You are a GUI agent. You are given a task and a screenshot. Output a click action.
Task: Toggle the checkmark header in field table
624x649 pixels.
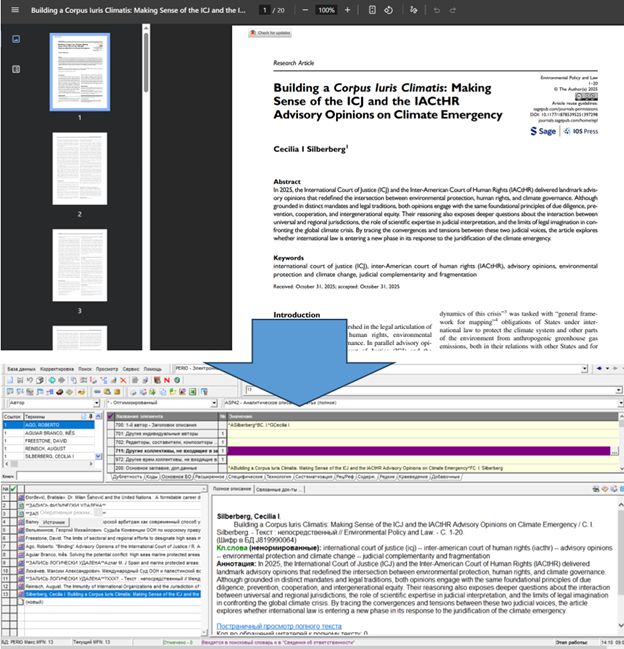(x=110, y=416)
